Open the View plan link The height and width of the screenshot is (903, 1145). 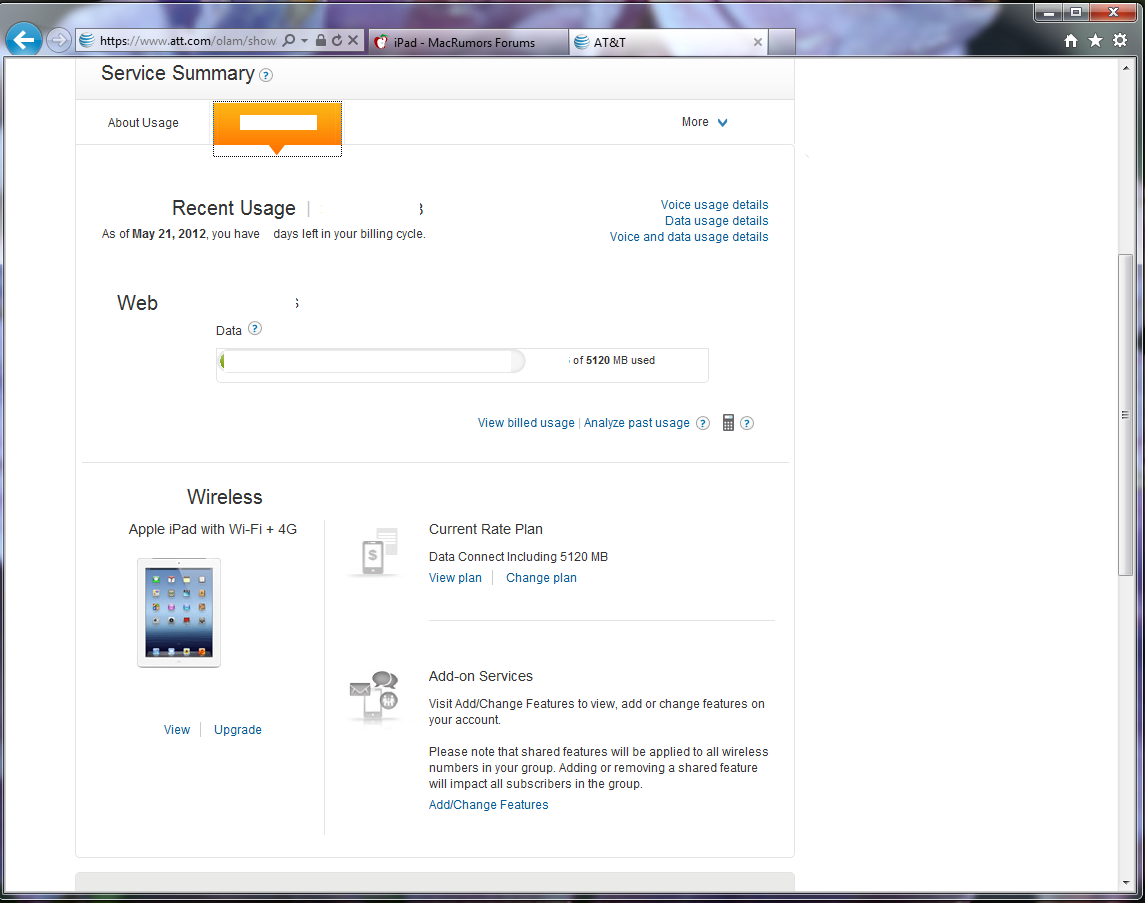[x=455, y=577]
